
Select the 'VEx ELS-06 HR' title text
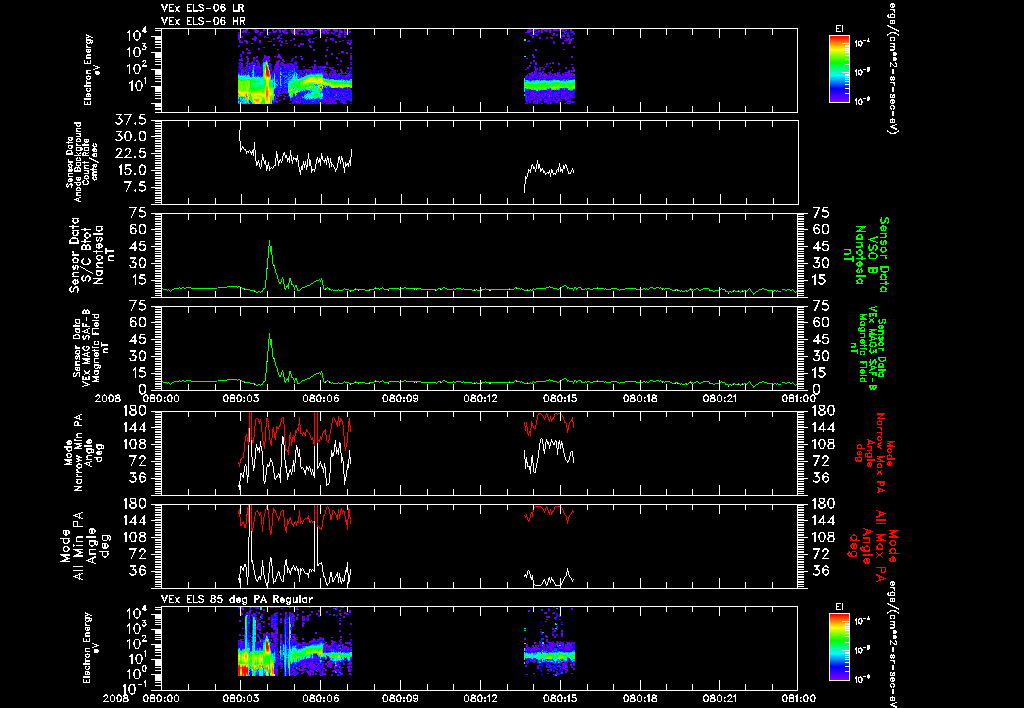point(203,21)
